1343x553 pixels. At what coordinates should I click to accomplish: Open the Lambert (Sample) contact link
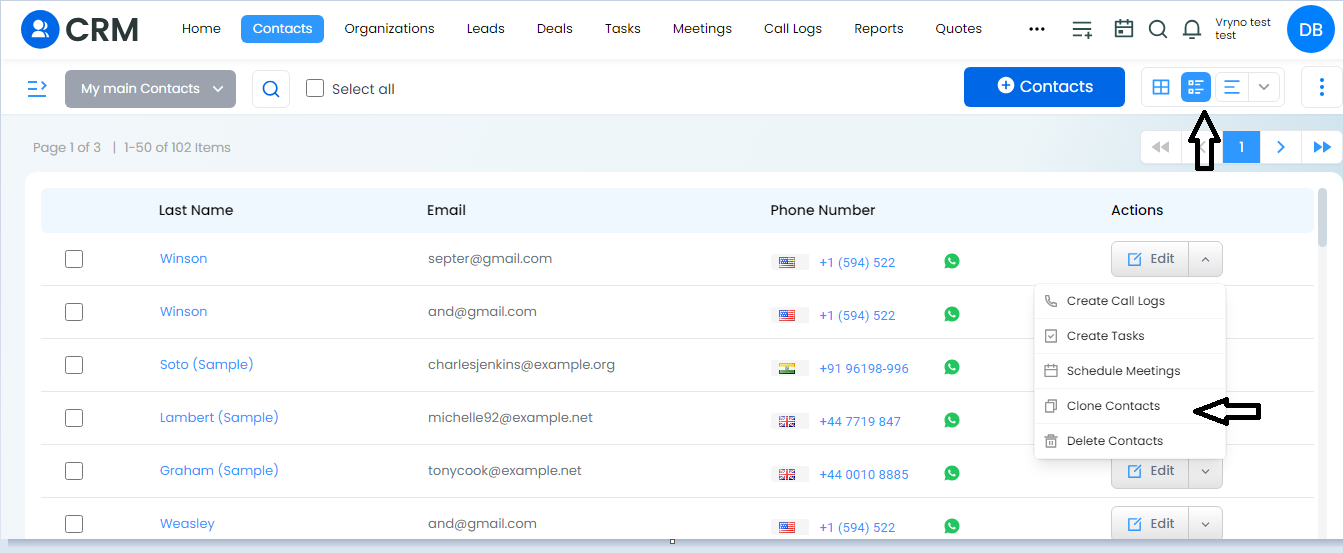(x=219, y=418)
